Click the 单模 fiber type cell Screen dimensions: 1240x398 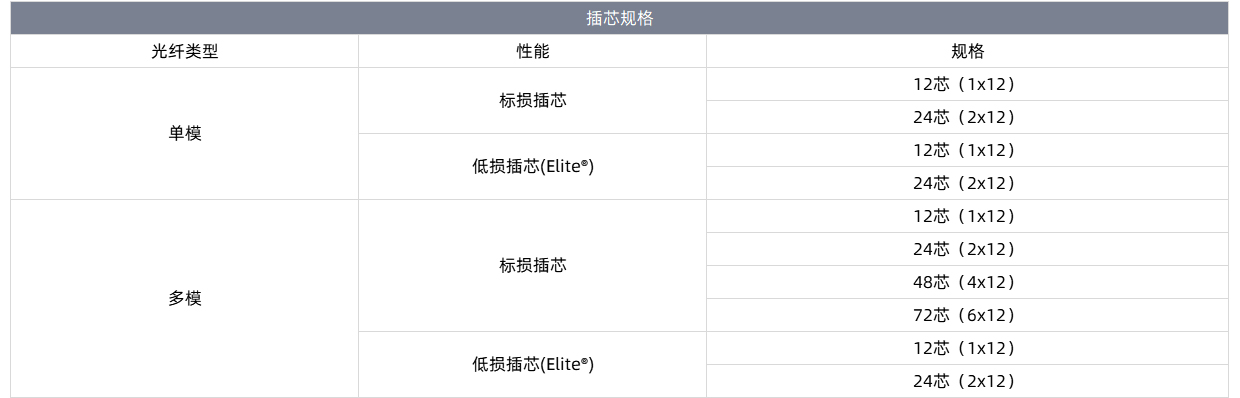(x=185, y=134)
